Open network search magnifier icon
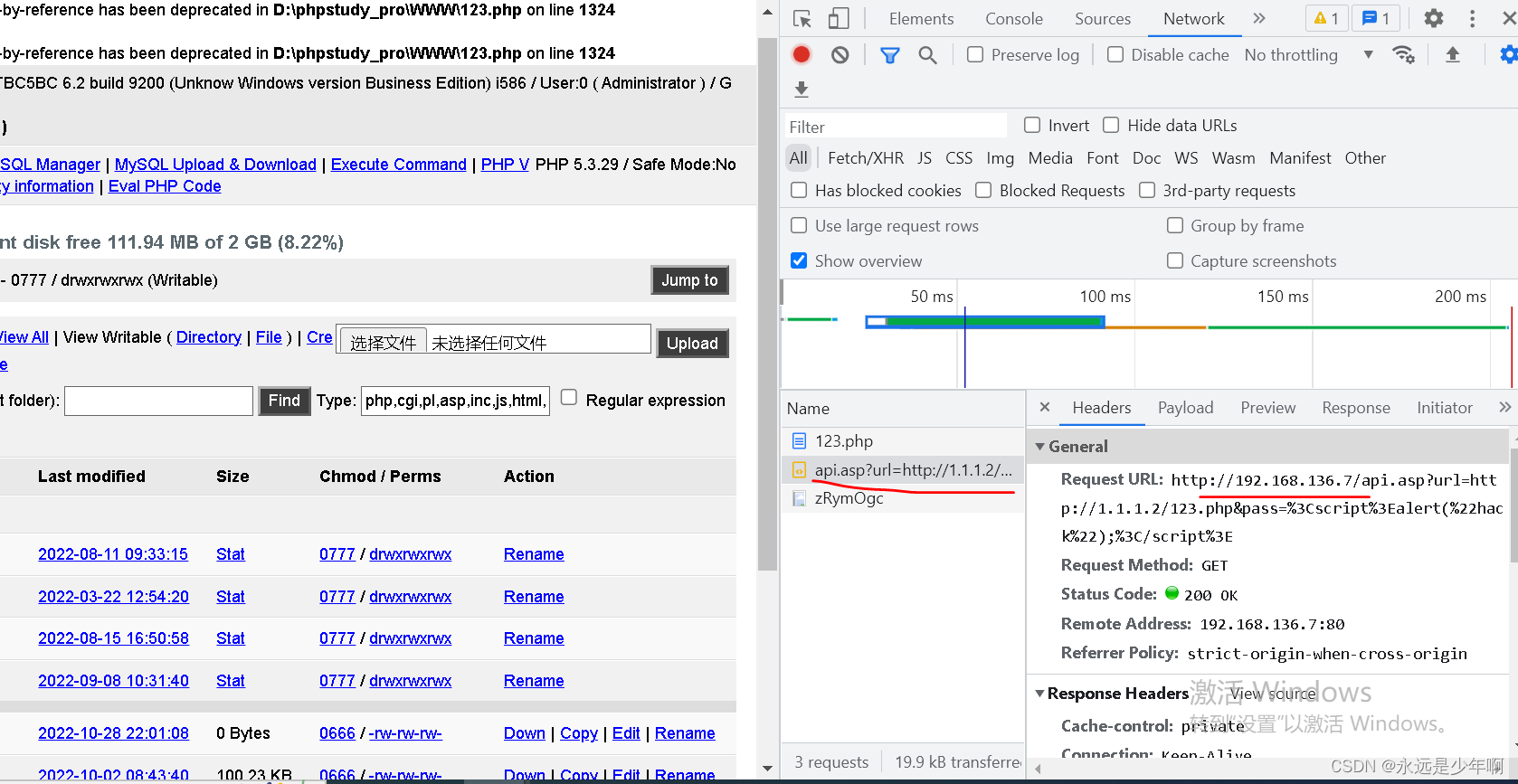 pyautogui.click(x=927, y=55)
